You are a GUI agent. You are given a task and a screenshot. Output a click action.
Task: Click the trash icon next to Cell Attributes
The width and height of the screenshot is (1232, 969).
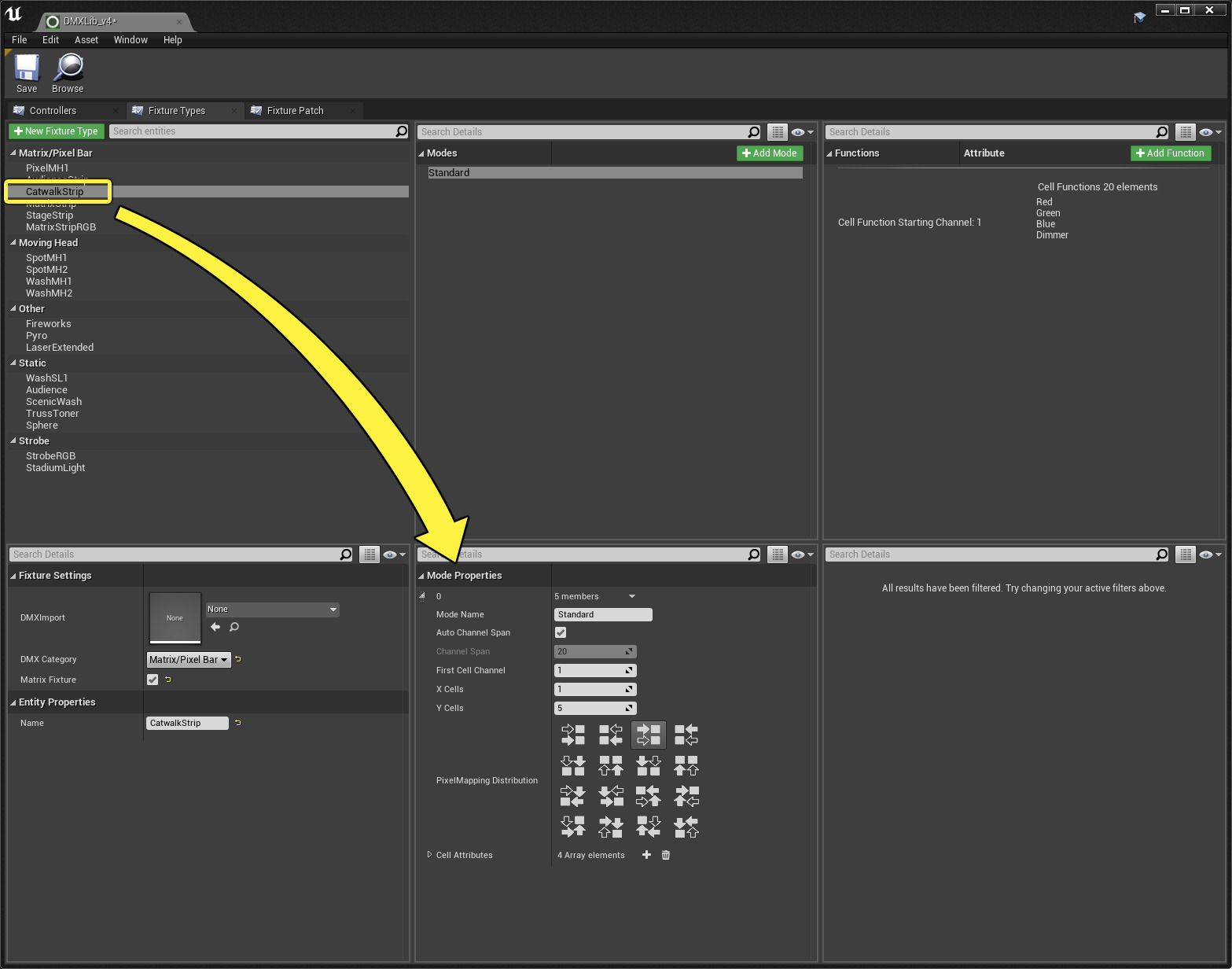point(665,855)
